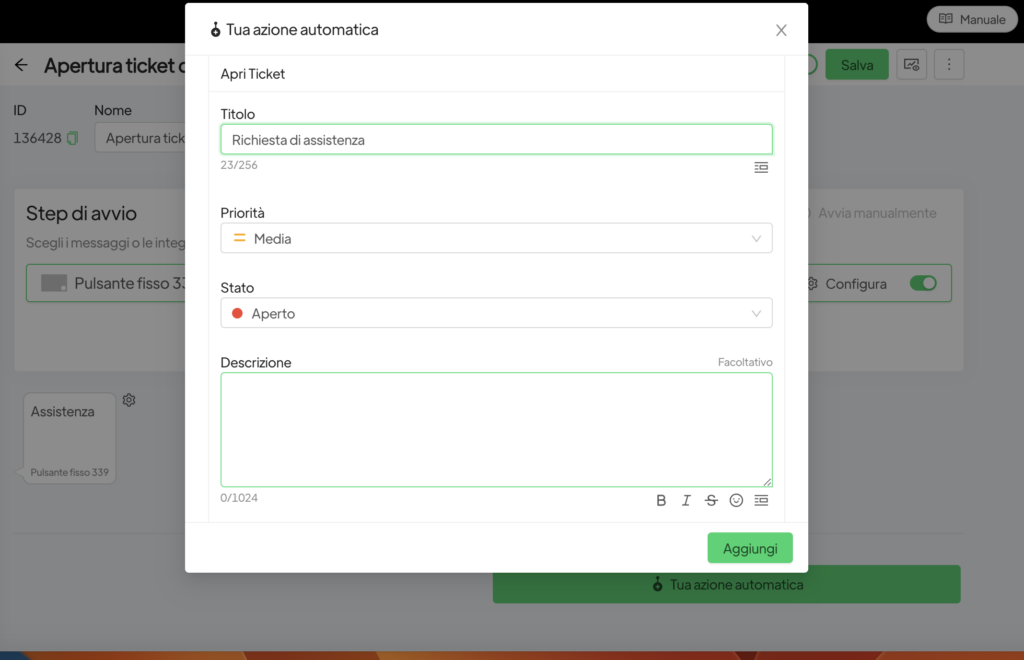1024x660 pixels.
Task: Open the three-dot more options menu
Action: (x=949, y=65)
